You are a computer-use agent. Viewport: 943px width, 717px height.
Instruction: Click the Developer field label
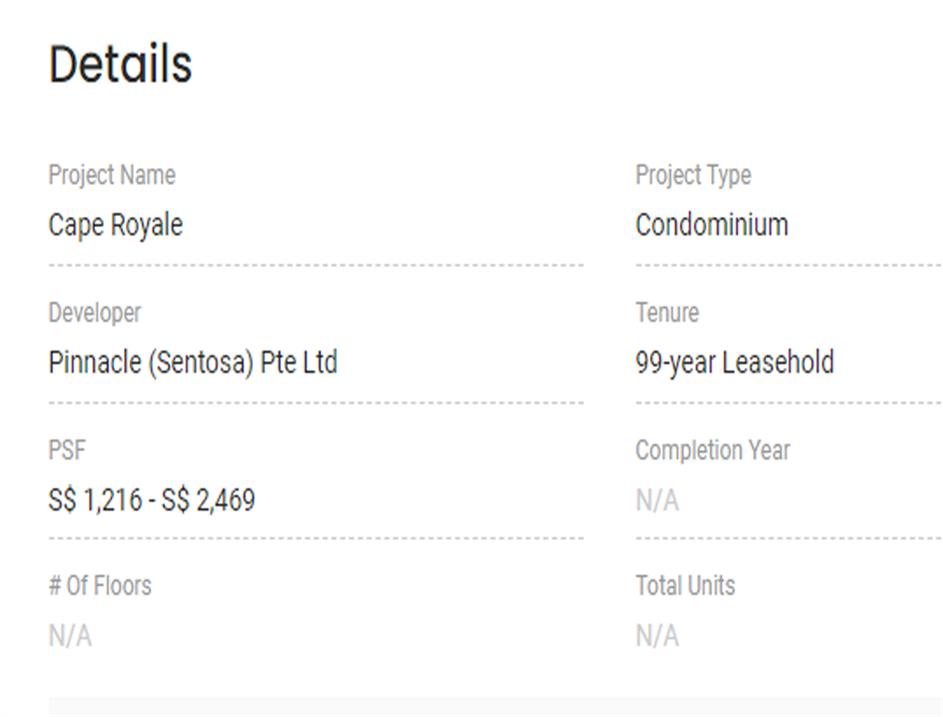(x=94, y=313)
